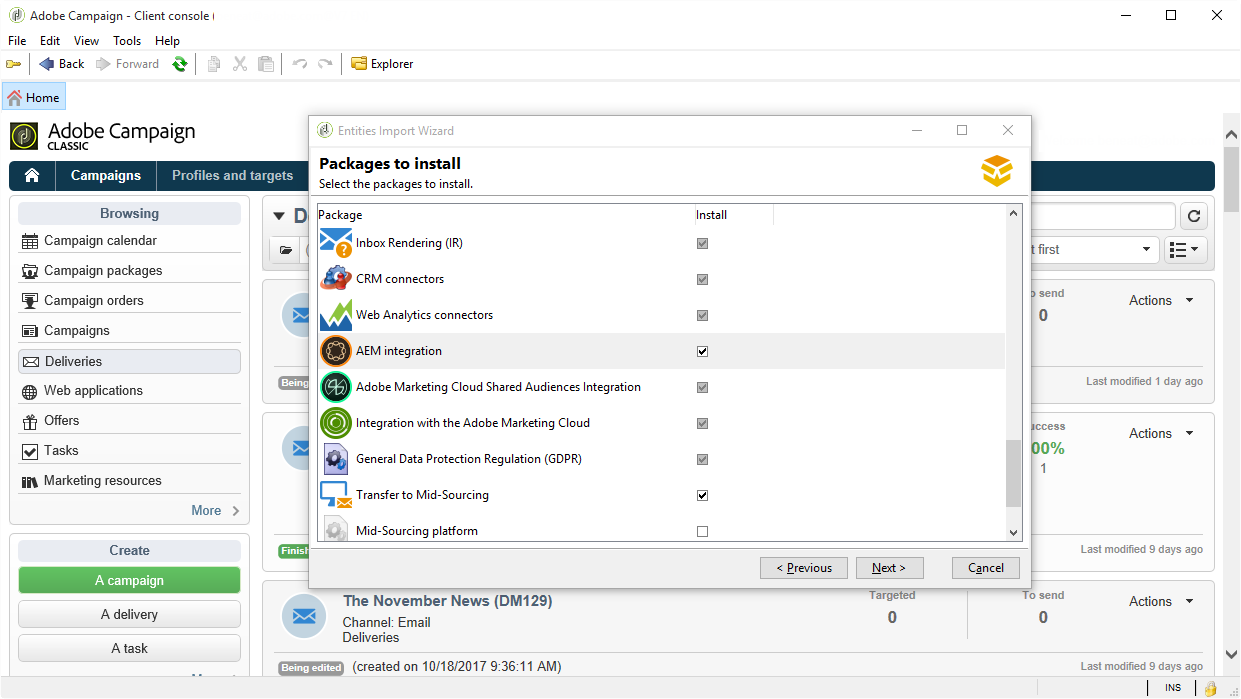Open the View menu
This screenshot has height=699, width=1241.
coord(86,41)
